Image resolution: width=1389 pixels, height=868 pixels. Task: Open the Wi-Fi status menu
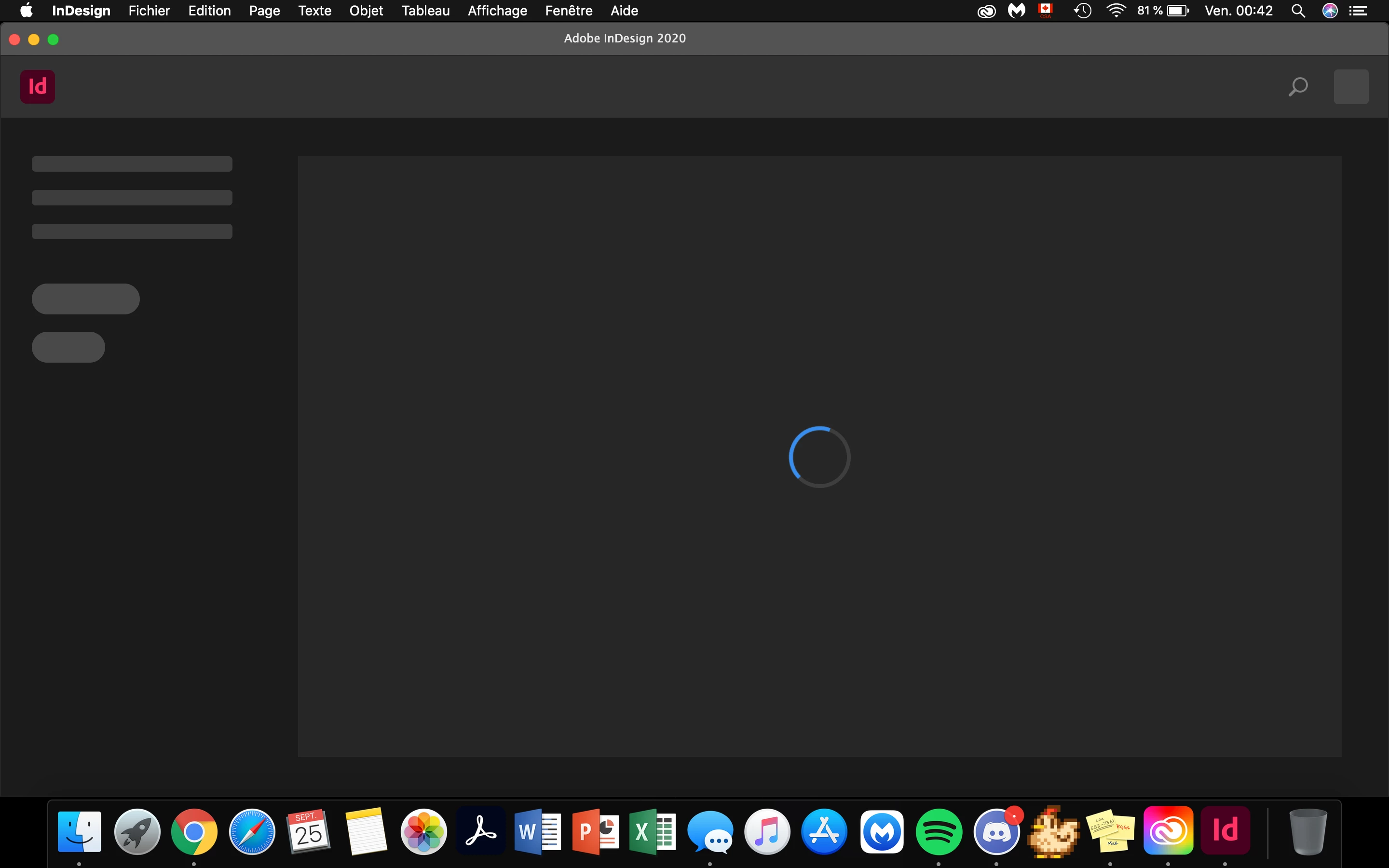point(1116,11)
